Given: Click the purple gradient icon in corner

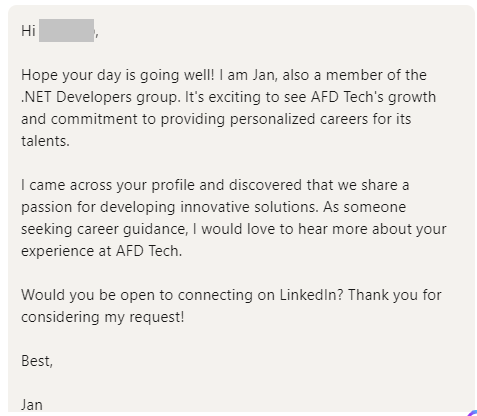Looking at the screenshot, I should pyautogui.click(x=473, y=413).
